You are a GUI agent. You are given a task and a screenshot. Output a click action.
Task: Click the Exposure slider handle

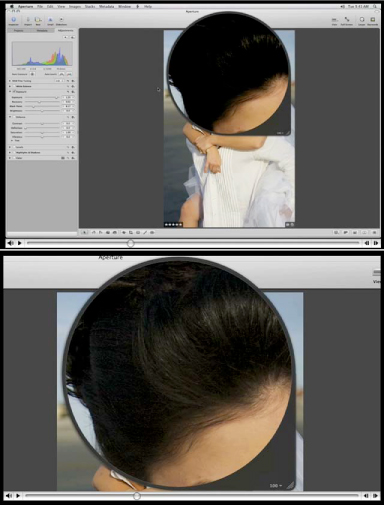click(56, 97)
